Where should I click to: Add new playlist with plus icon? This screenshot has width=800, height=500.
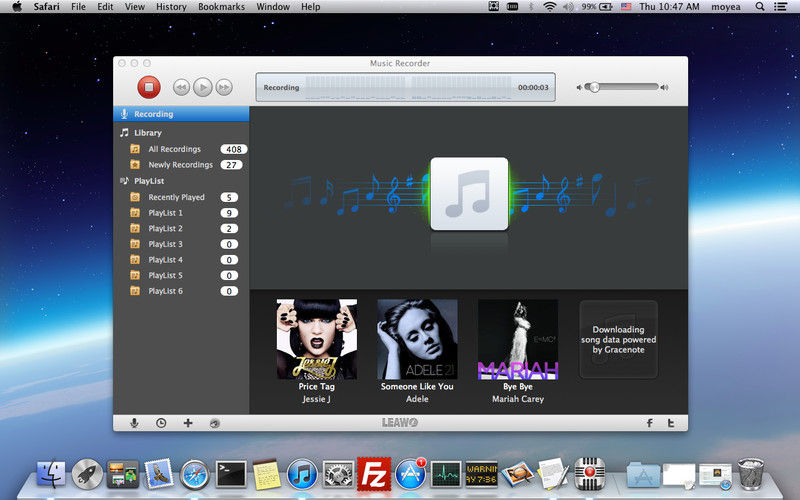(x=188, y=423)
